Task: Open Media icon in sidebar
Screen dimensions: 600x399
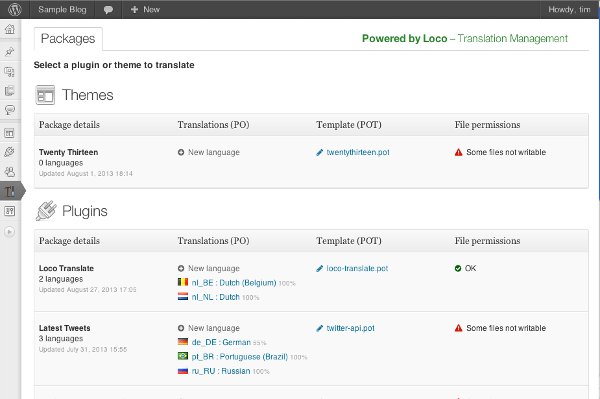Action: (10, 72)
